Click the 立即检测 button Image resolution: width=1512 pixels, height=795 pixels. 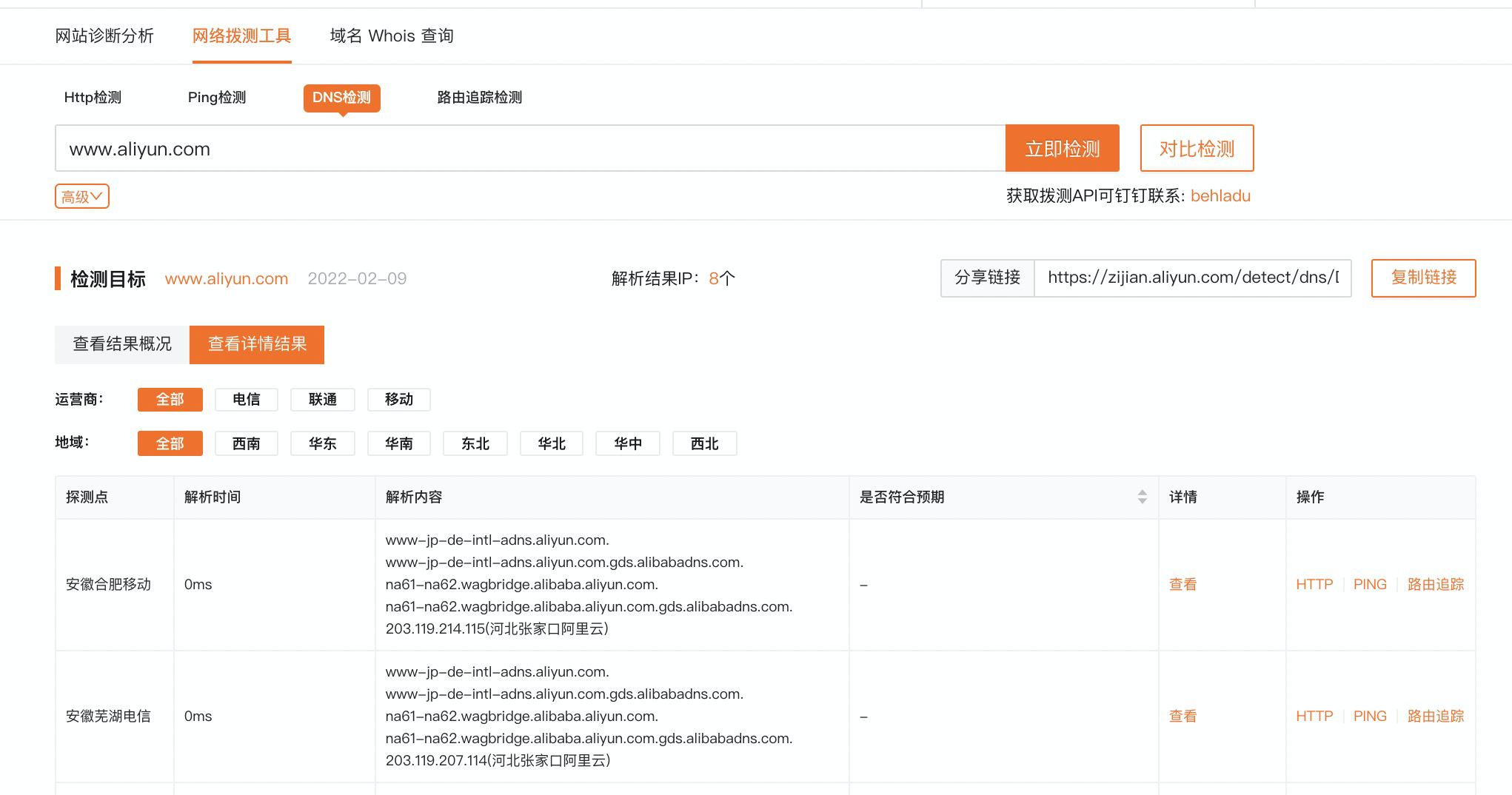tap(1062, 148)
